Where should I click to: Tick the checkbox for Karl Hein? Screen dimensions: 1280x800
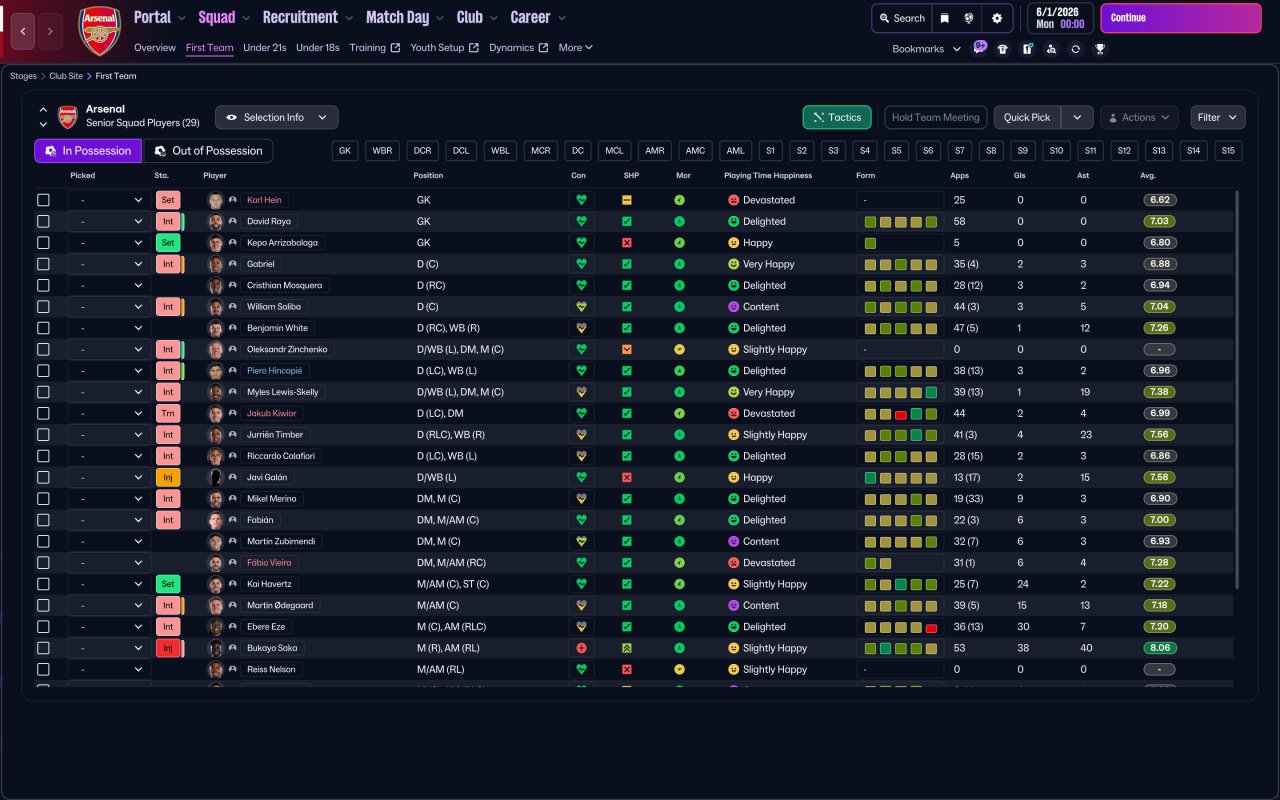[43, 200]
